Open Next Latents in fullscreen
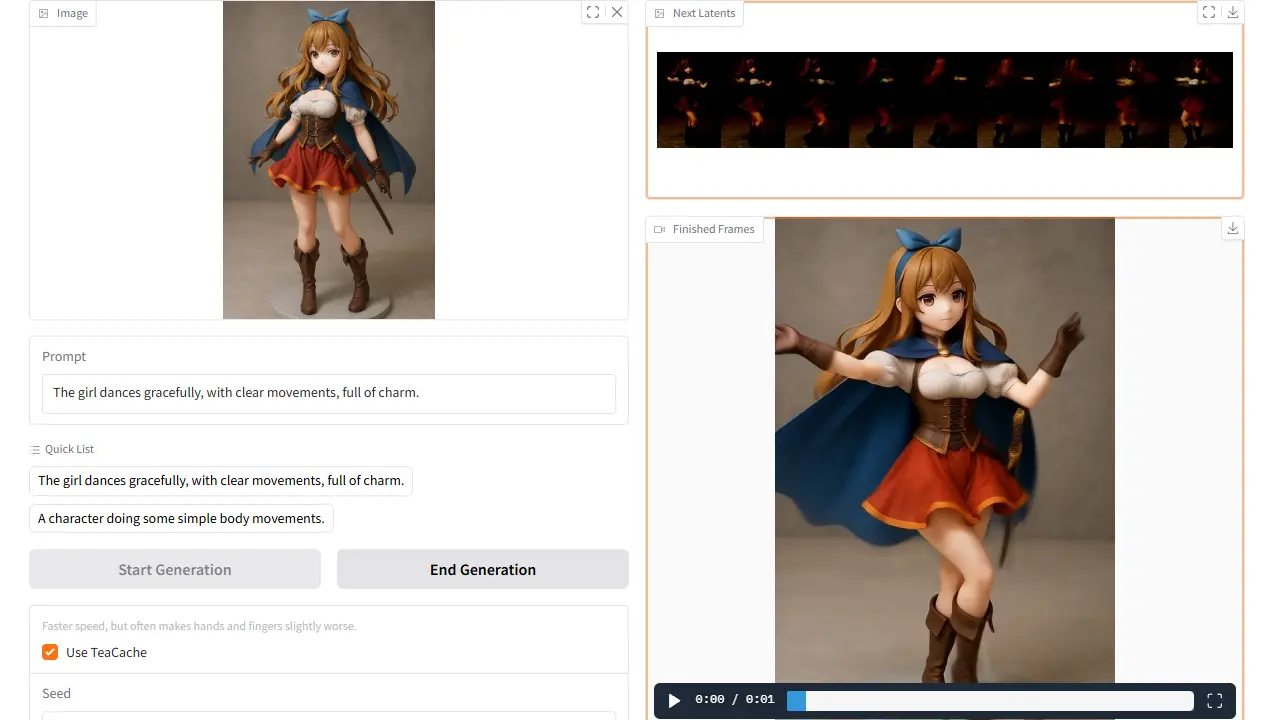Viewport: 1280px width, 720px height. [1209, 12]
